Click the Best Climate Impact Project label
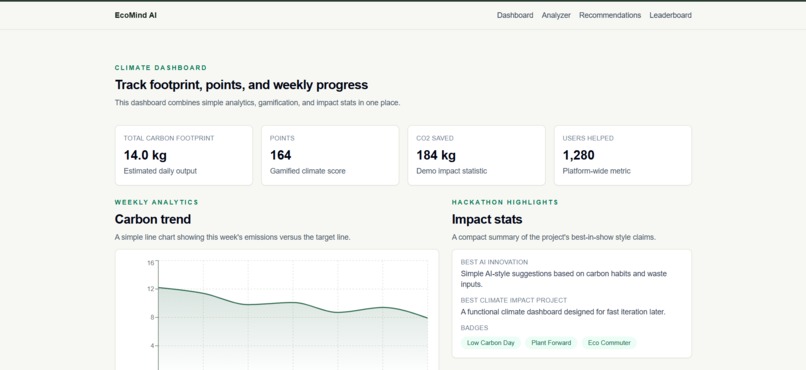Viewport: 806px width, 370px height. coord(514,300)
